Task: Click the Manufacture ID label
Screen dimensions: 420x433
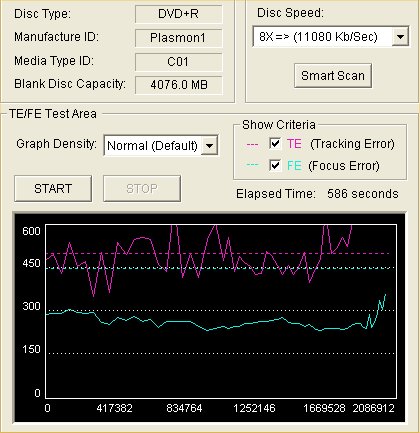Action: coord(56,37)
